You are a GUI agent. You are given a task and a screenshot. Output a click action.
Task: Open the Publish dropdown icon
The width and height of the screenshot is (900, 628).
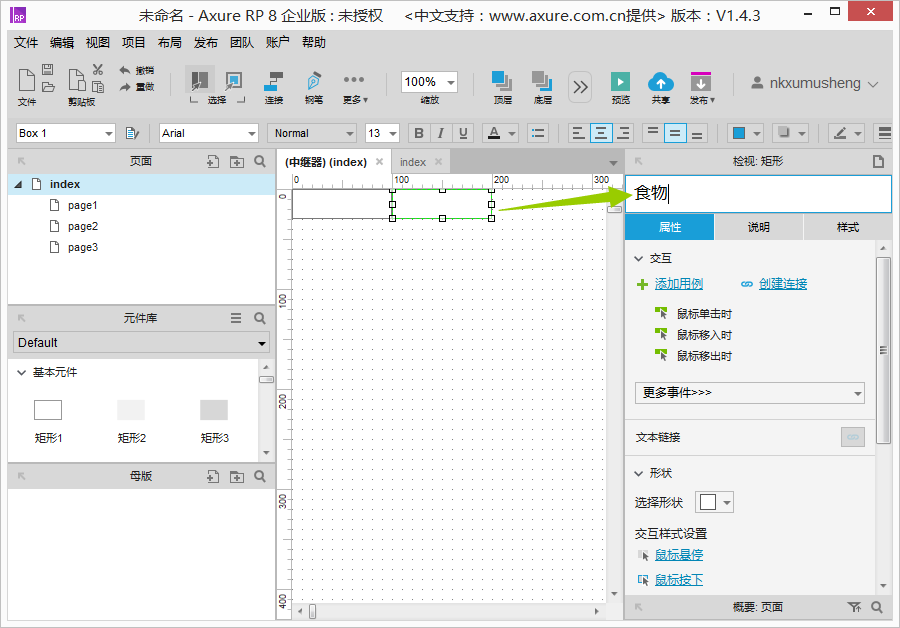tap(701, 82)
